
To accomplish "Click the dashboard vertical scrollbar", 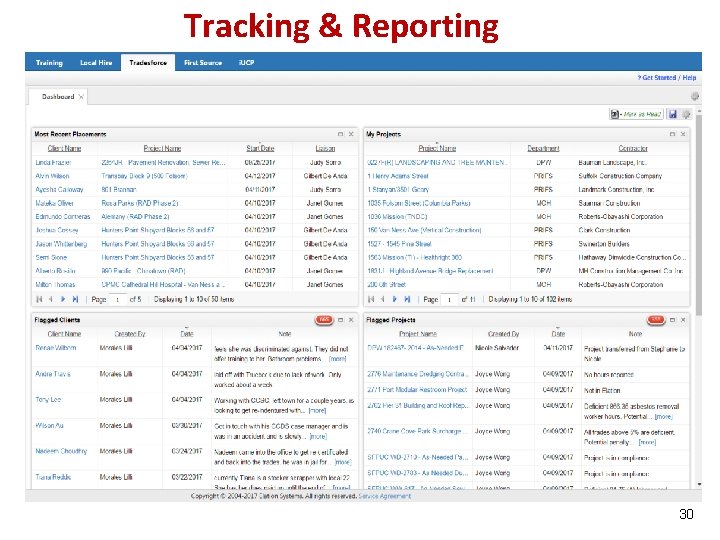I will (698, 214).
